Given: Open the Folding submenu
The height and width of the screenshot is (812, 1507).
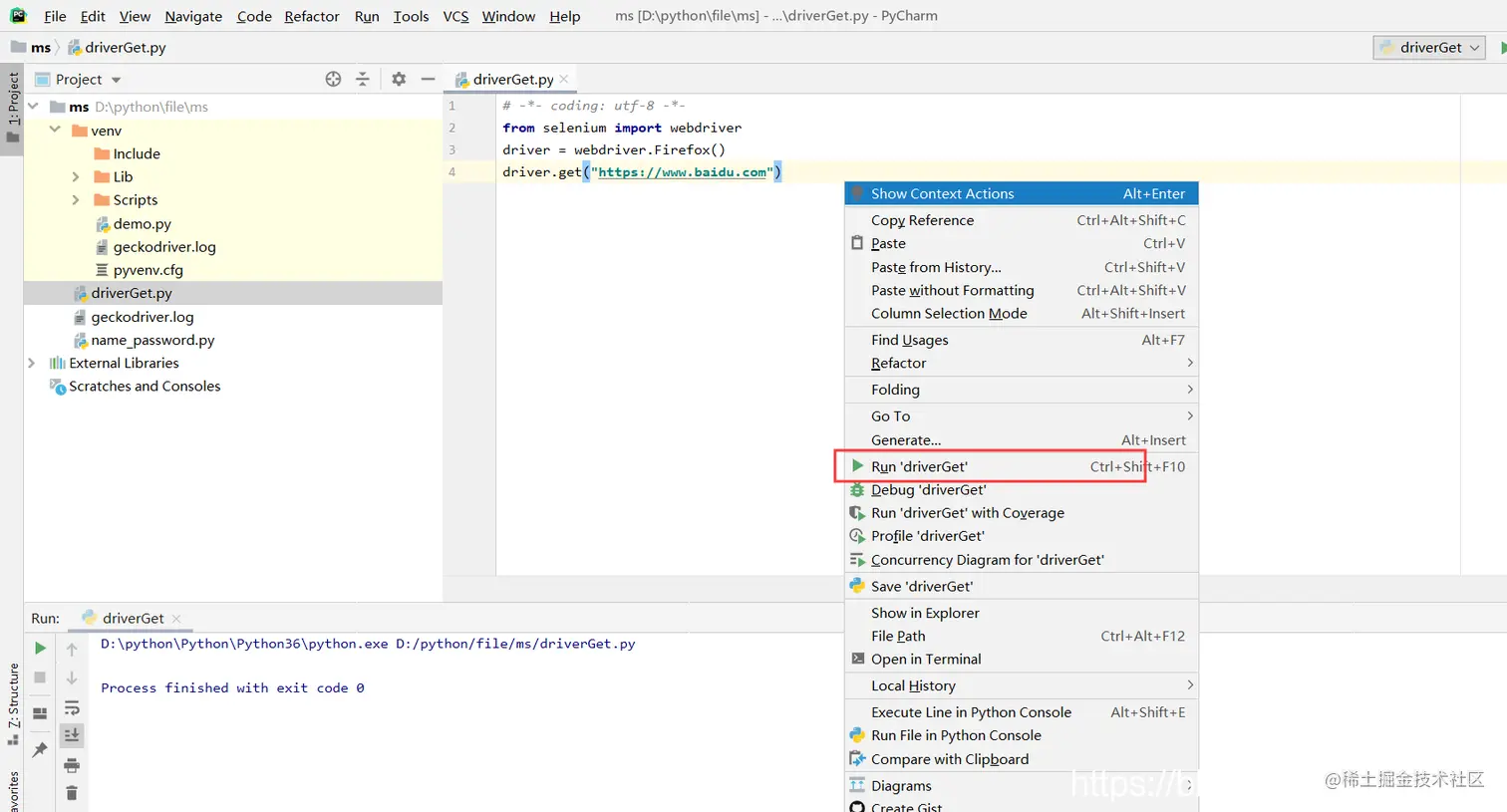Looking at the screenshot, I should (x=1022, y=390).
